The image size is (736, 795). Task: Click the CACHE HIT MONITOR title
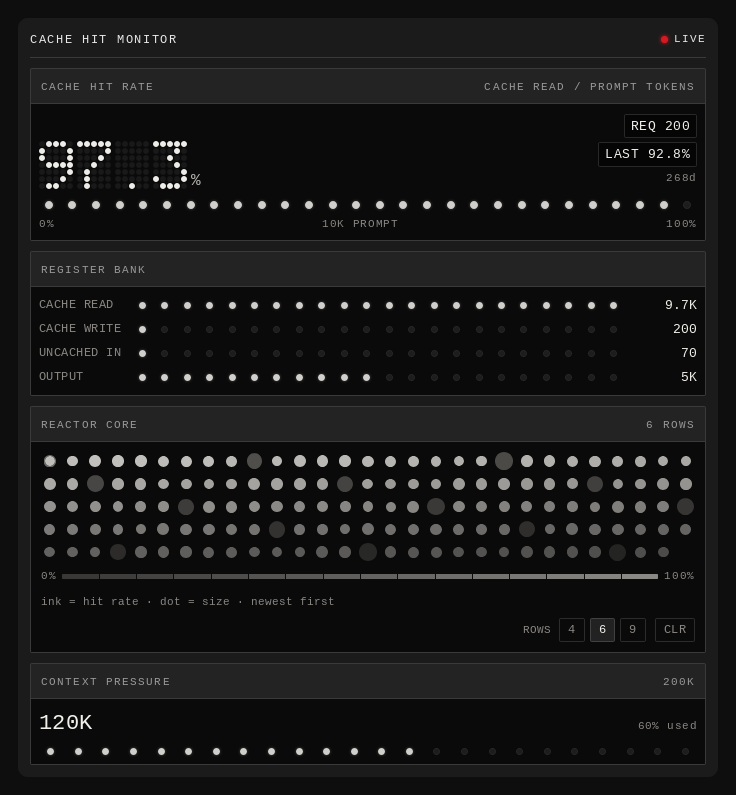click(103, 40)
